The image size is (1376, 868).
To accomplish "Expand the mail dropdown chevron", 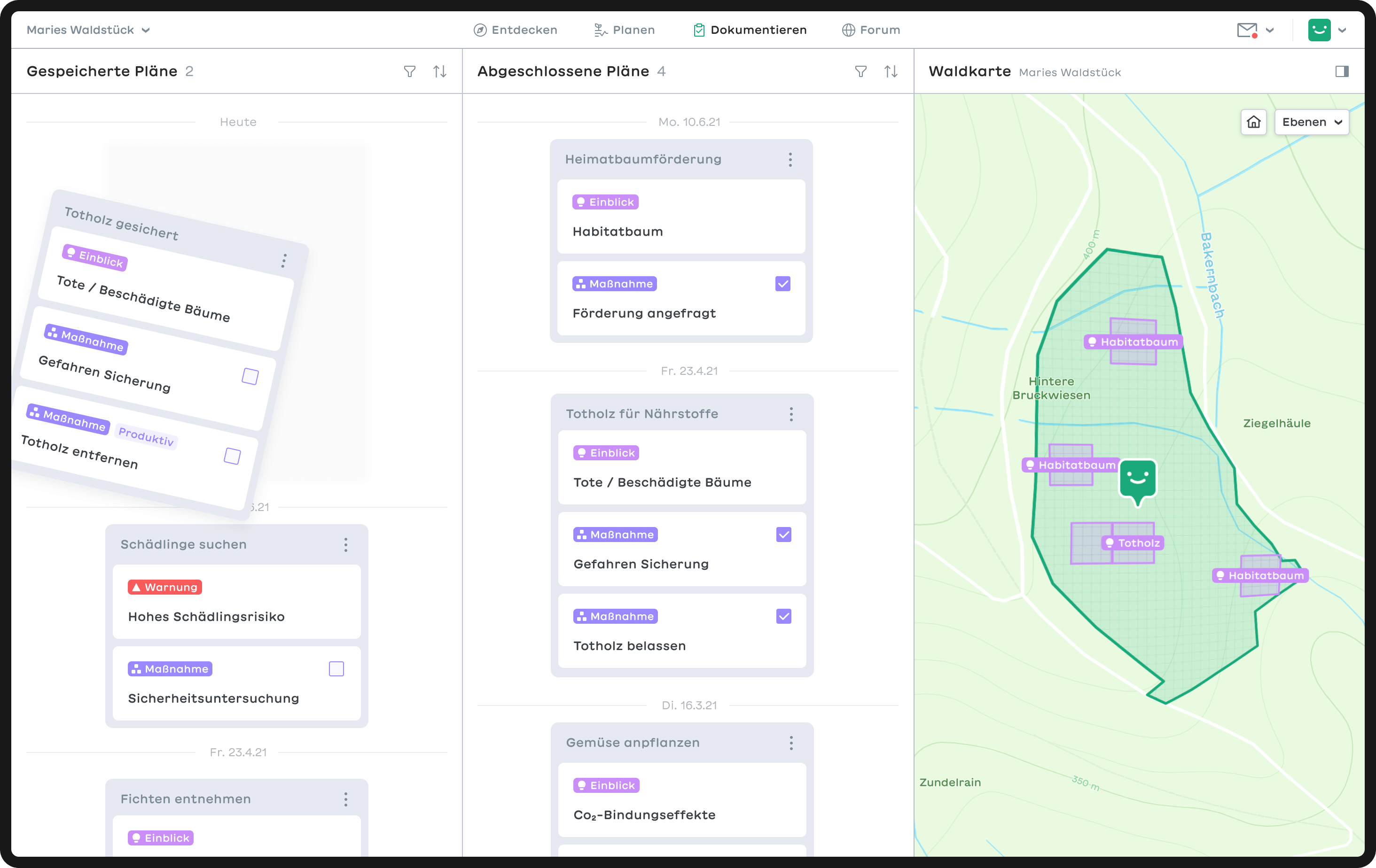I will [x=1270, y=30].
